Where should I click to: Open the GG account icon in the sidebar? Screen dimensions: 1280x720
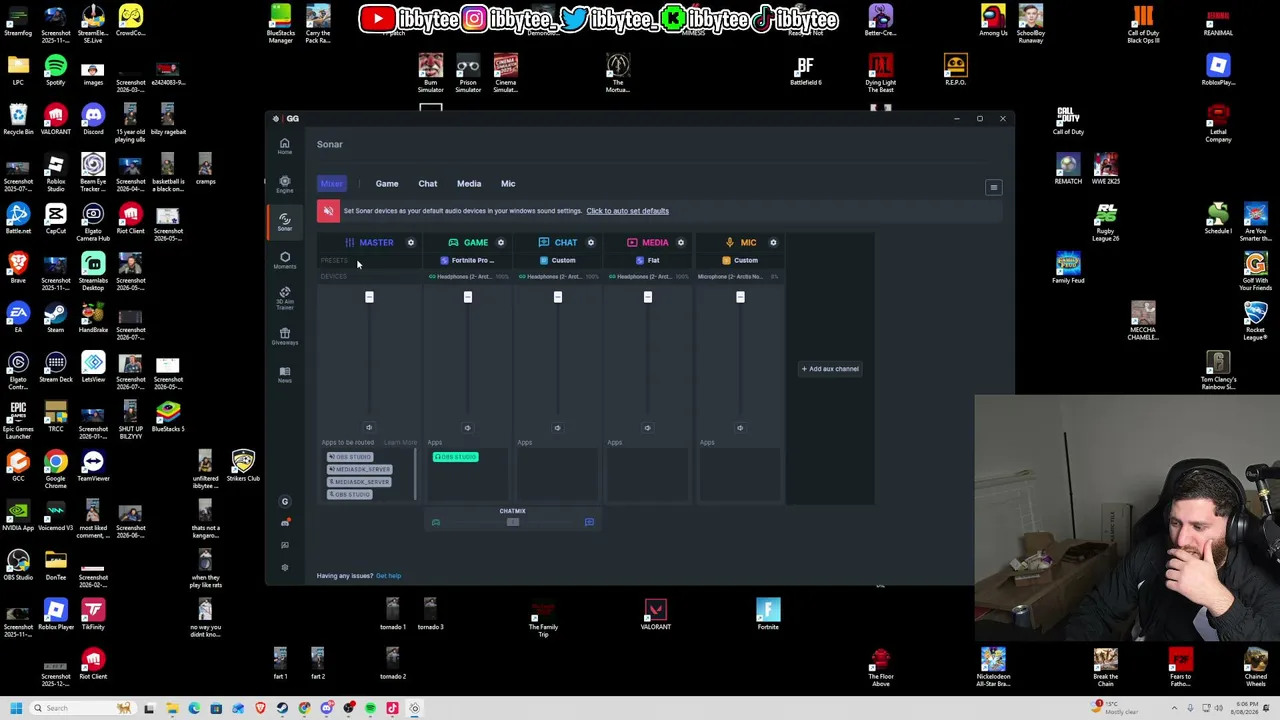coord(285,501)
